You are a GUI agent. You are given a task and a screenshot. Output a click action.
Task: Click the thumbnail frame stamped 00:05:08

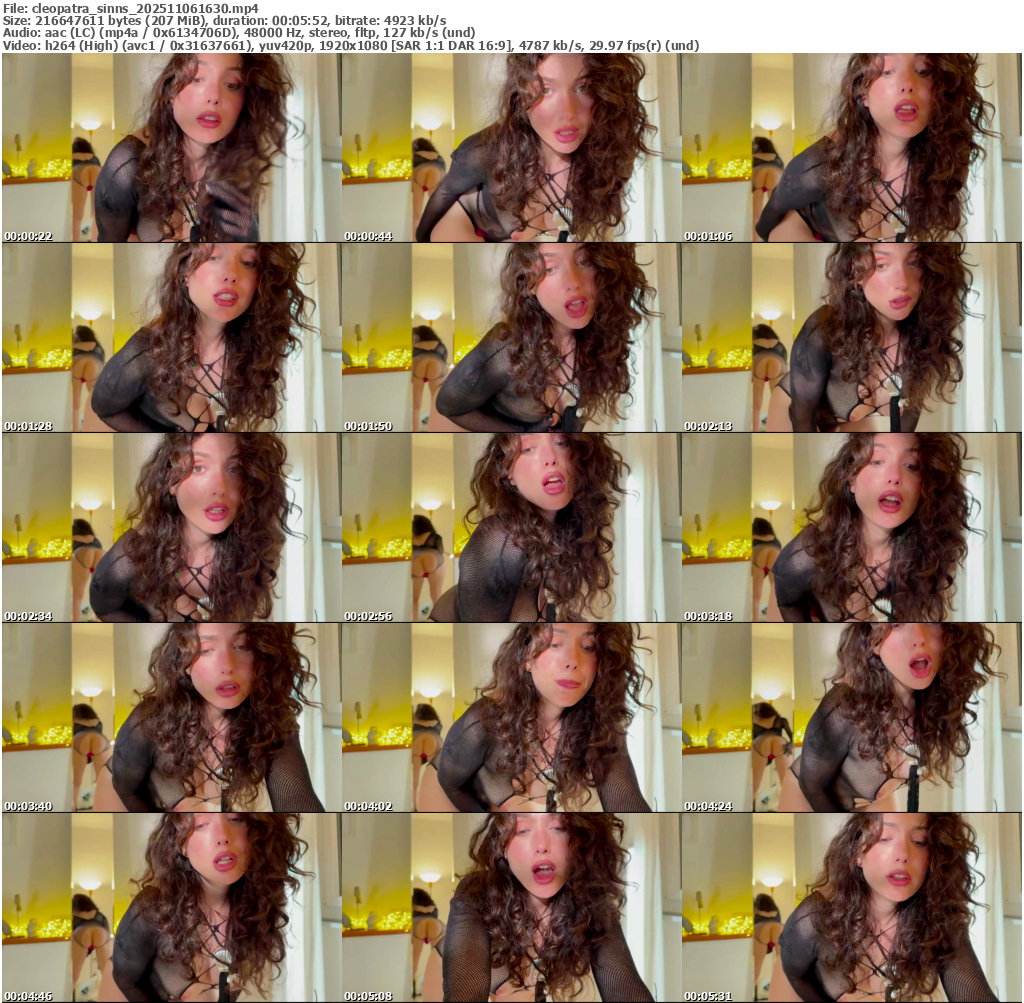[511, 908]
